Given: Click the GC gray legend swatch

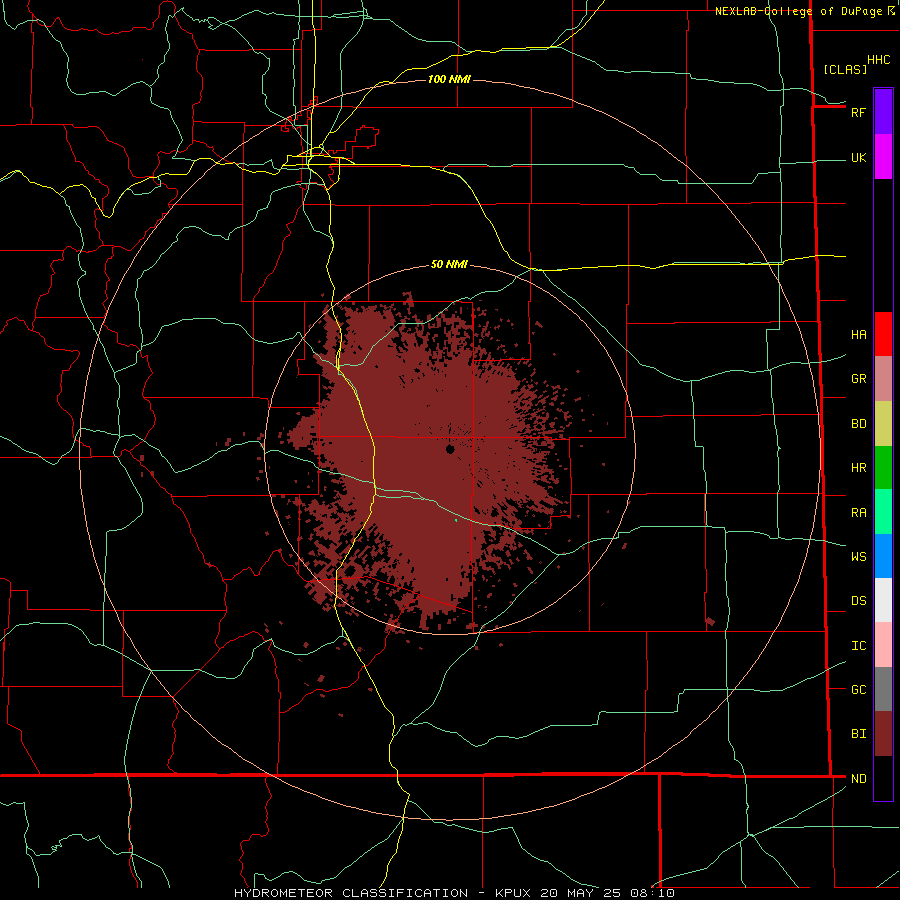Looking at the screenshot, I should [883, 689].
